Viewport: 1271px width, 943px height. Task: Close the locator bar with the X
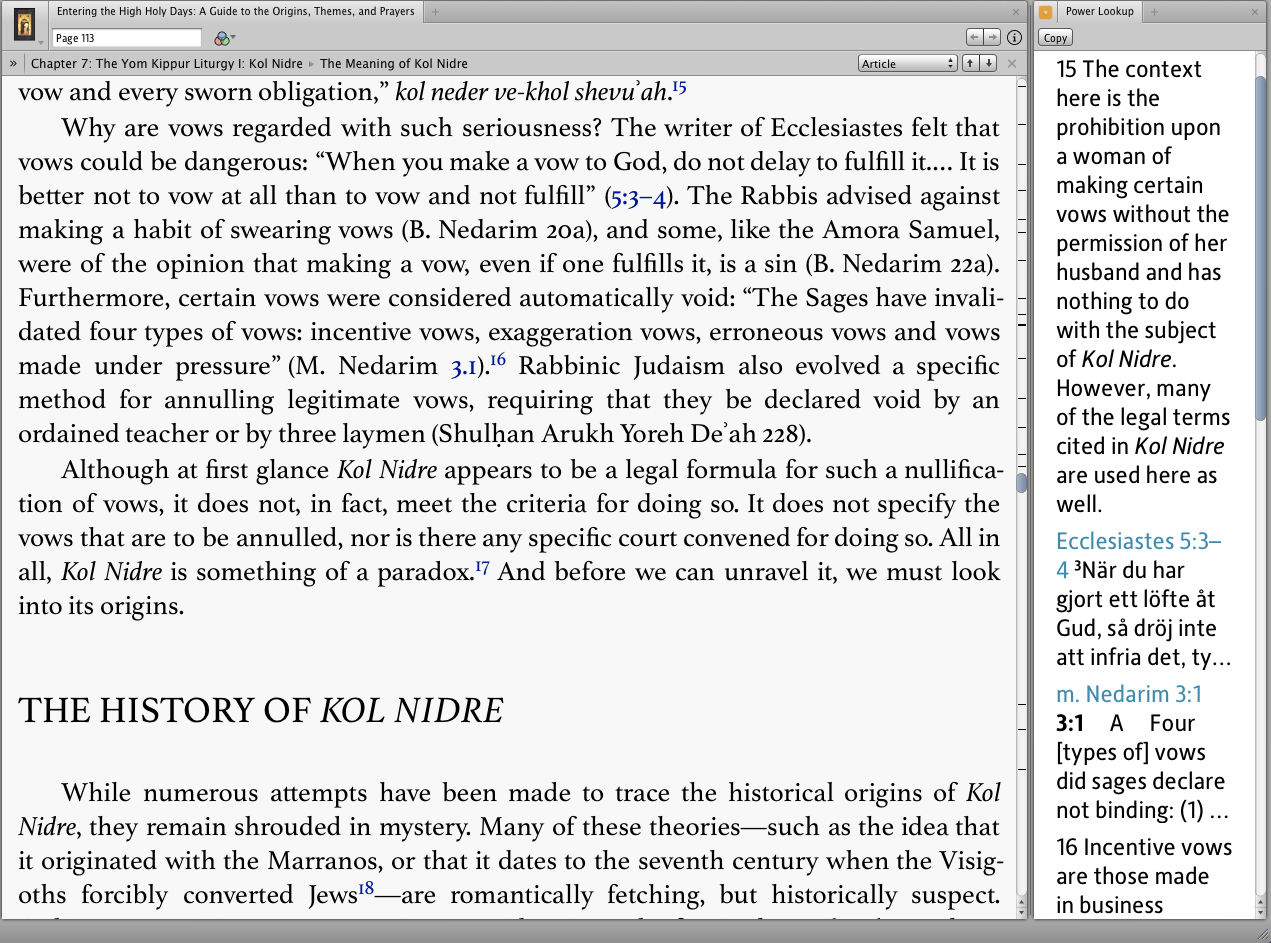[x=1012, y=63]
